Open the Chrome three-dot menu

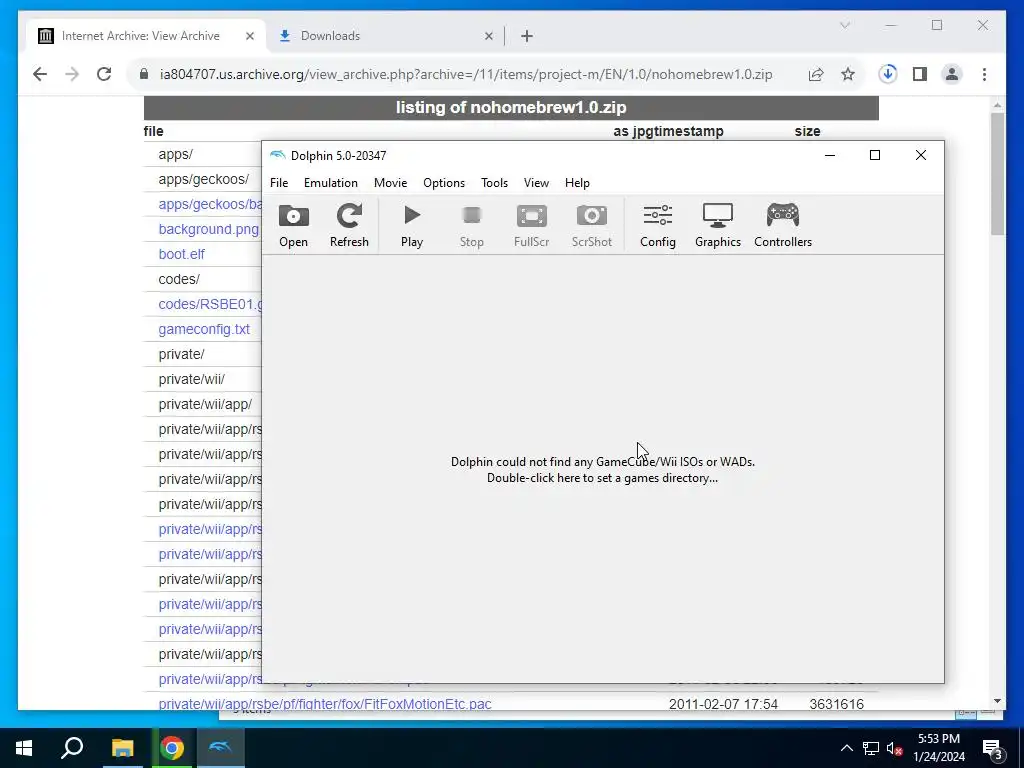pos(984,74)
